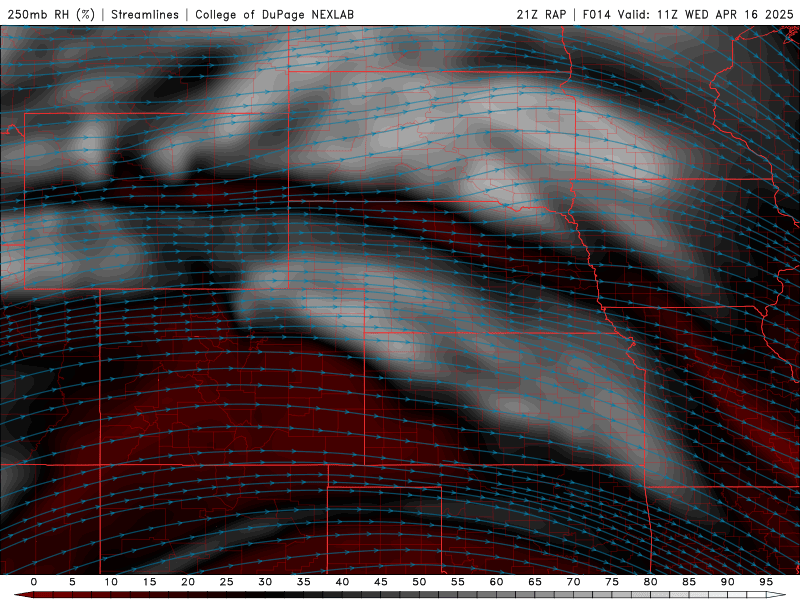Click the '85' value on the color scale
The height and width of the screenshot is (600, 800).
pyautogui.click(x=689, y=582)
